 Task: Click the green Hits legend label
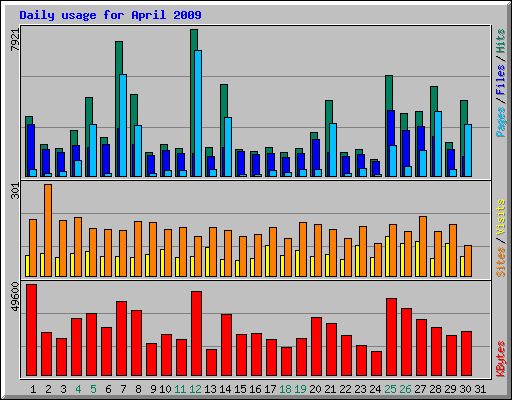tap(501, 41)
